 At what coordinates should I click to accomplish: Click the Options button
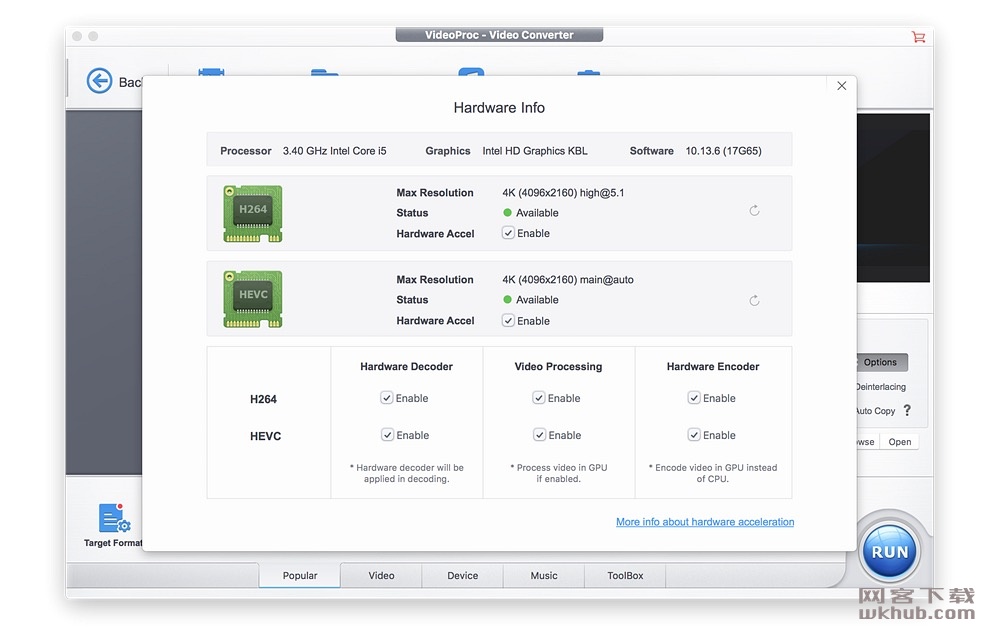880,362
